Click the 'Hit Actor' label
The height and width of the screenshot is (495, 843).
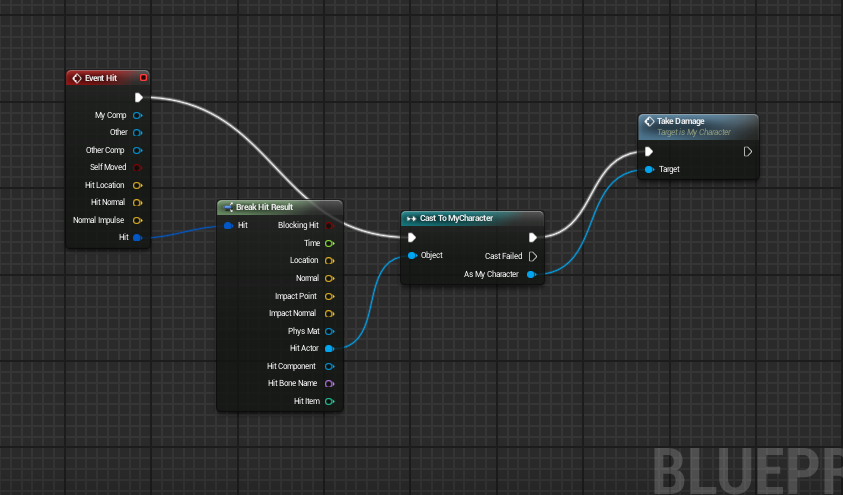[304, 348]
